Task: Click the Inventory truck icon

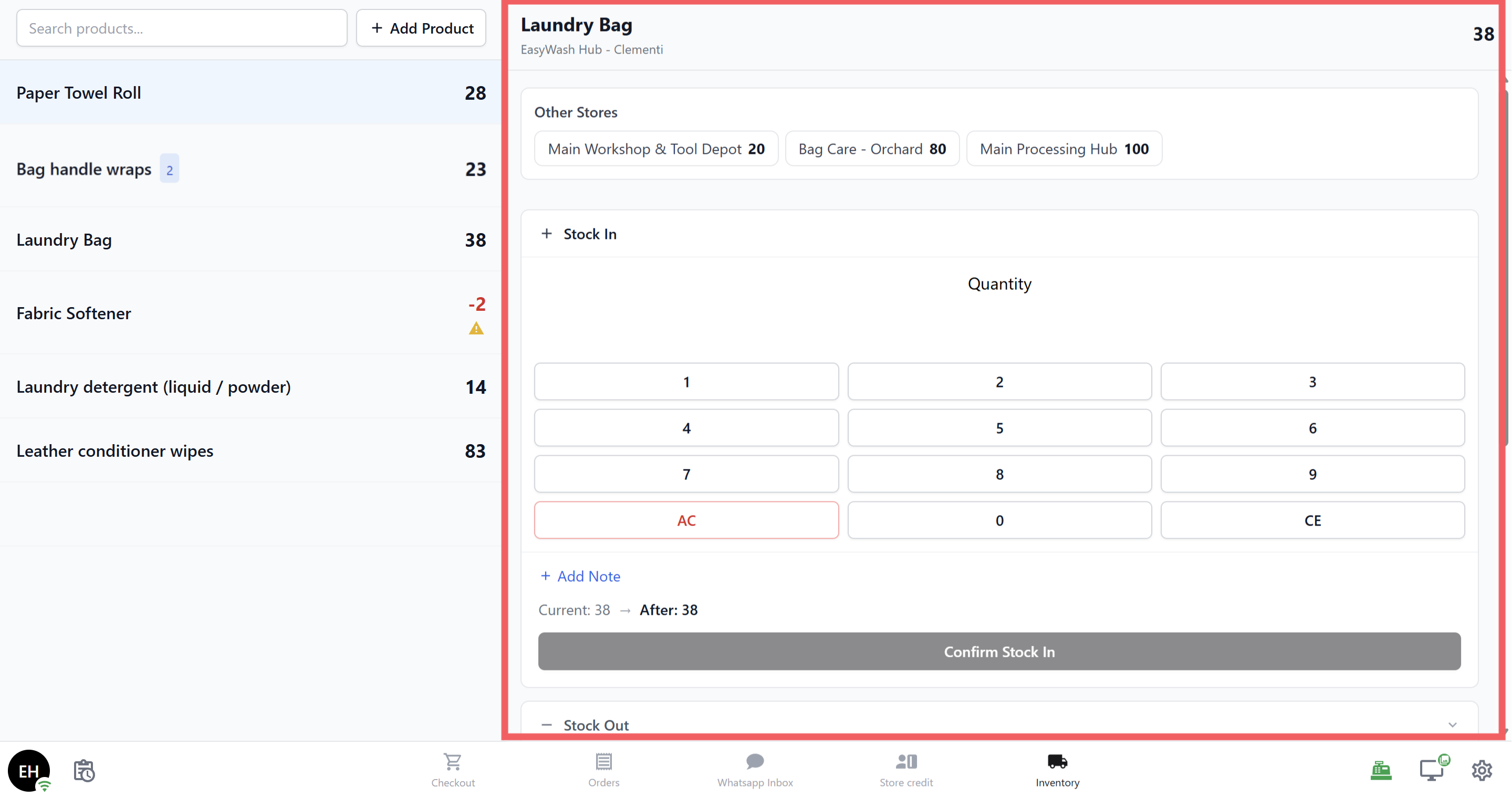Action: pyautogui.click(x=1057, y=762)
